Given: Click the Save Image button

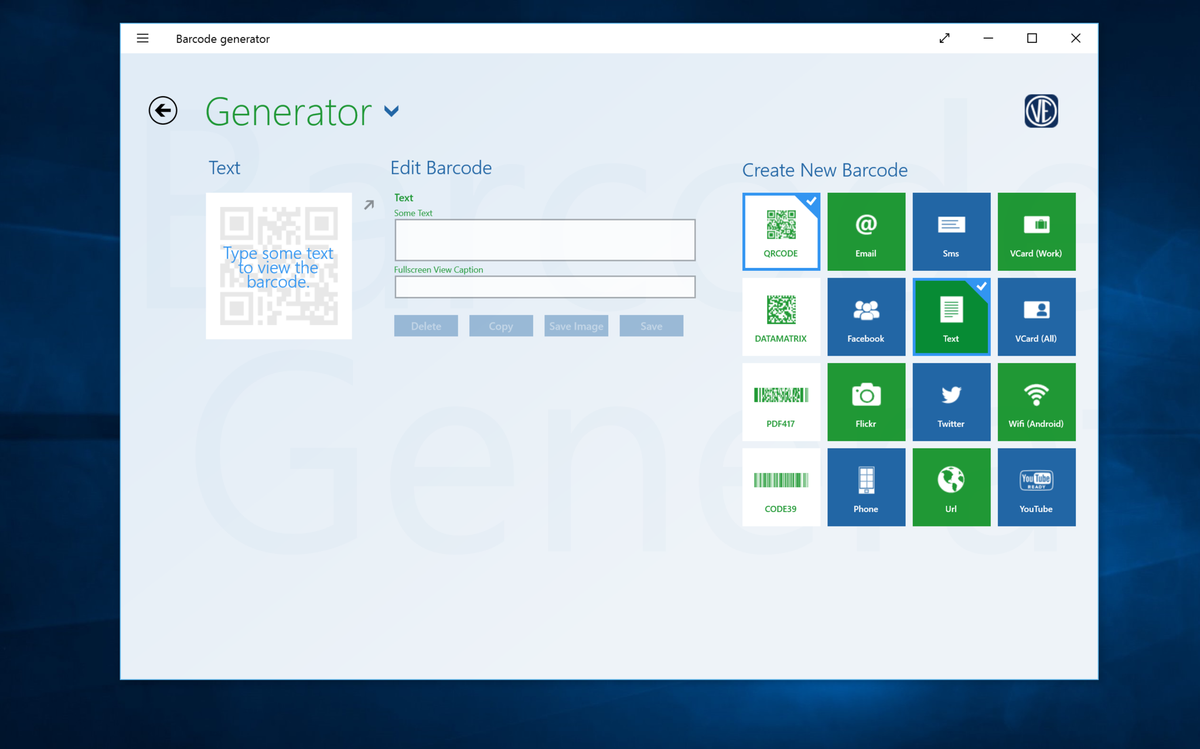Looking at the screenshot, I should [x=575, y=325].
